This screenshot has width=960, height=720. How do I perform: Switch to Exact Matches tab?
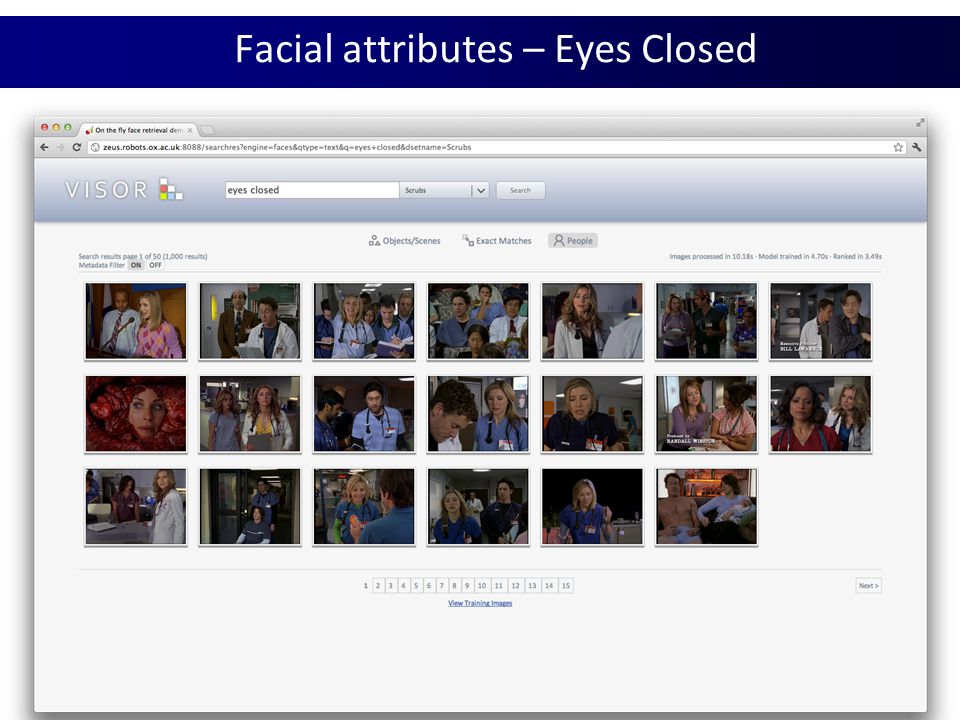(x=497, y=241)
